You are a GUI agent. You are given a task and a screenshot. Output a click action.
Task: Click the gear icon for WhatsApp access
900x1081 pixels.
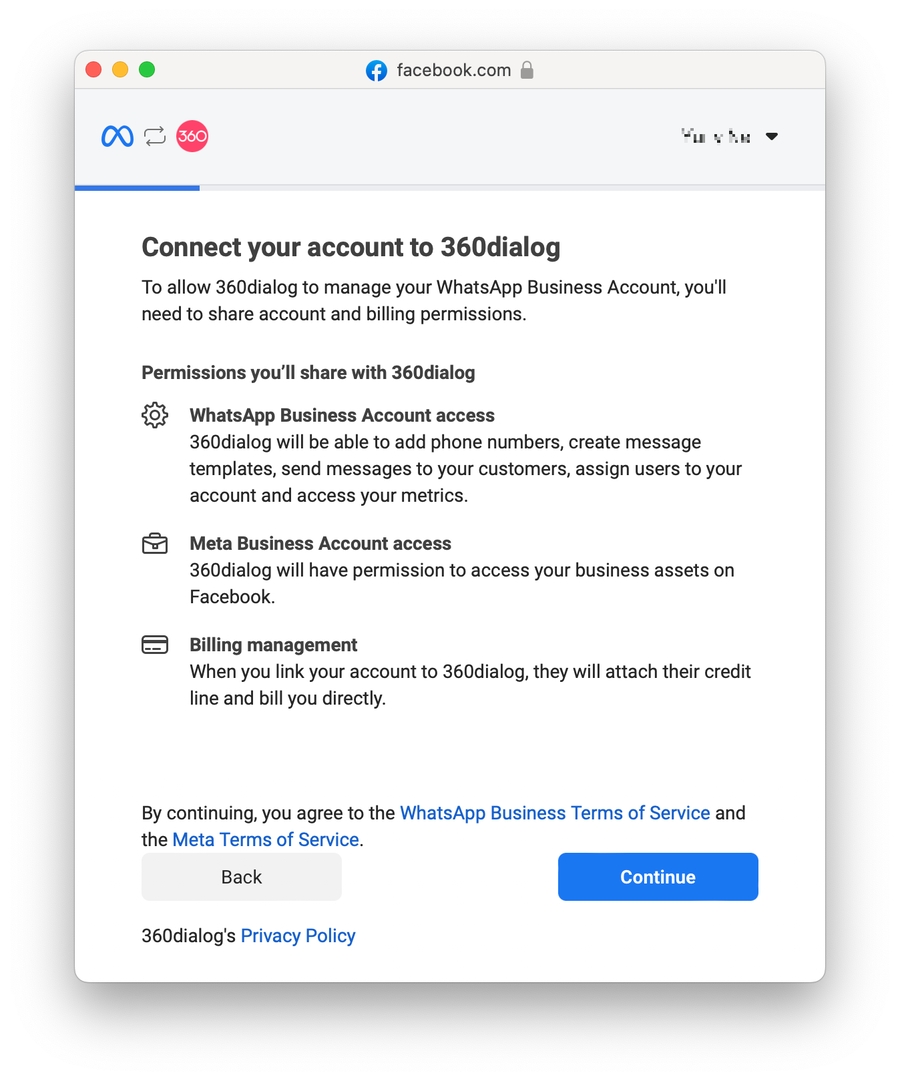coord(155,415)
